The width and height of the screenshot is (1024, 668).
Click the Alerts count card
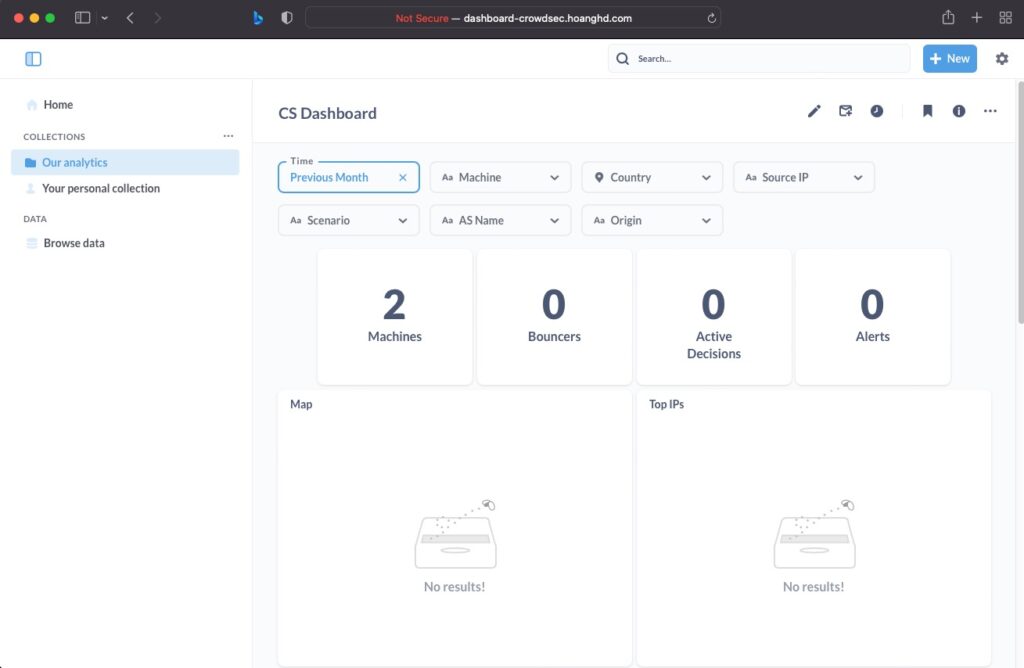click(872, 317)
